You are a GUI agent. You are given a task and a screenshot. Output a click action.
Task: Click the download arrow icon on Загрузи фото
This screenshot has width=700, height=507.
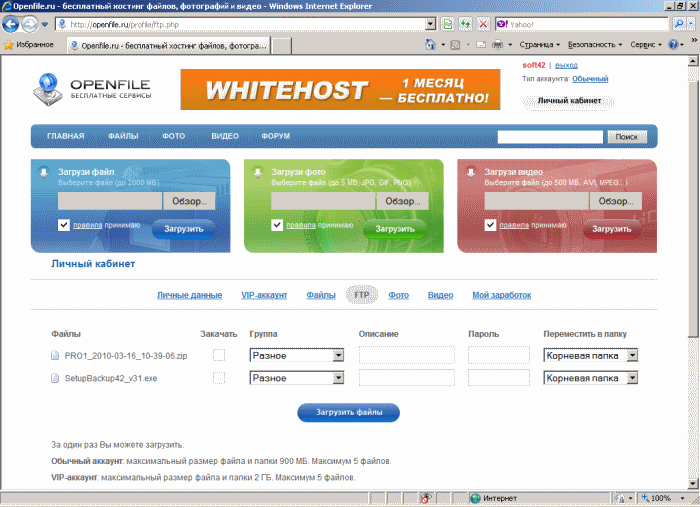tap(258, 172)
